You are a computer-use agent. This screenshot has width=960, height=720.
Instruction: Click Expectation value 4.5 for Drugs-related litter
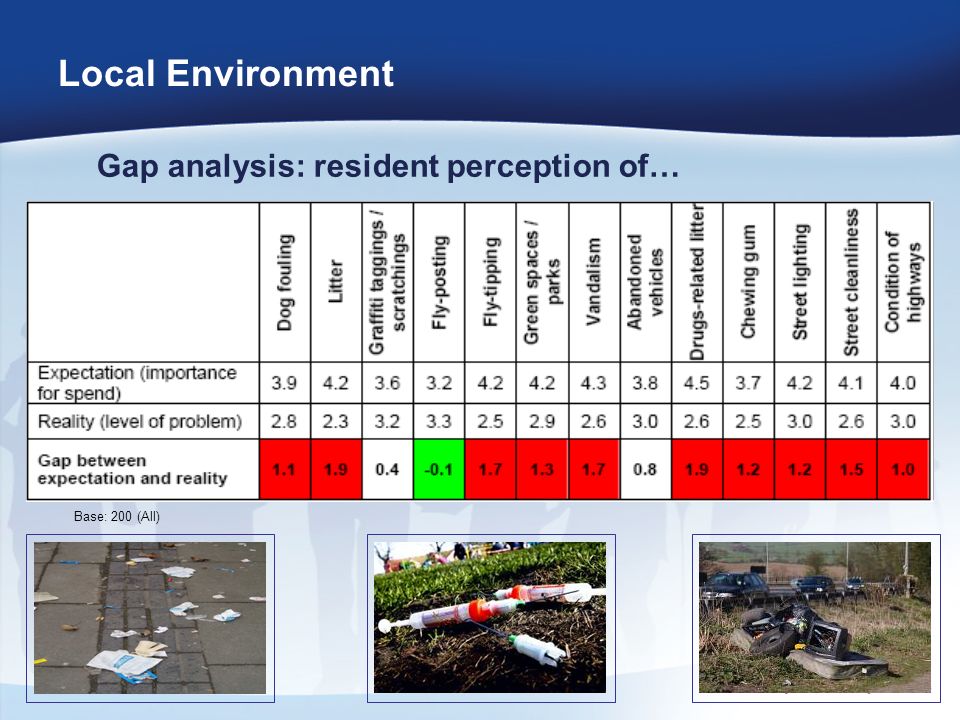click(697, 383)
